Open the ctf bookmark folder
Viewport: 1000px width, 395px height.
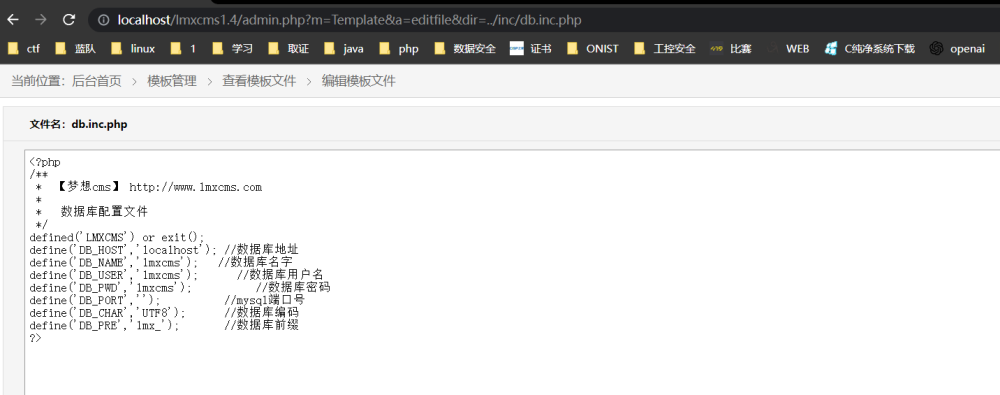click(x=24, y=48)
